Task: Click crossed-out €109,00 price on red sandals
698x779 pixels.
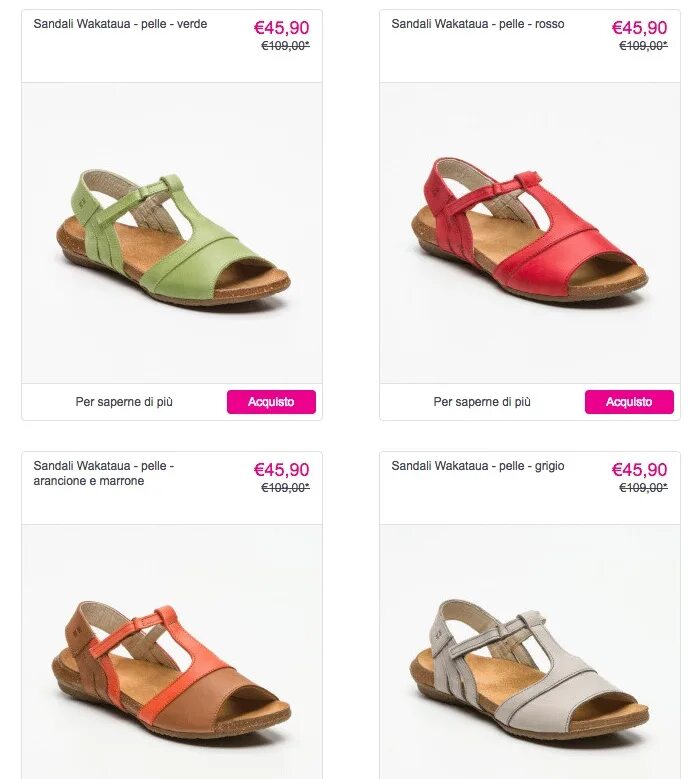Action: tap(643, 46)
